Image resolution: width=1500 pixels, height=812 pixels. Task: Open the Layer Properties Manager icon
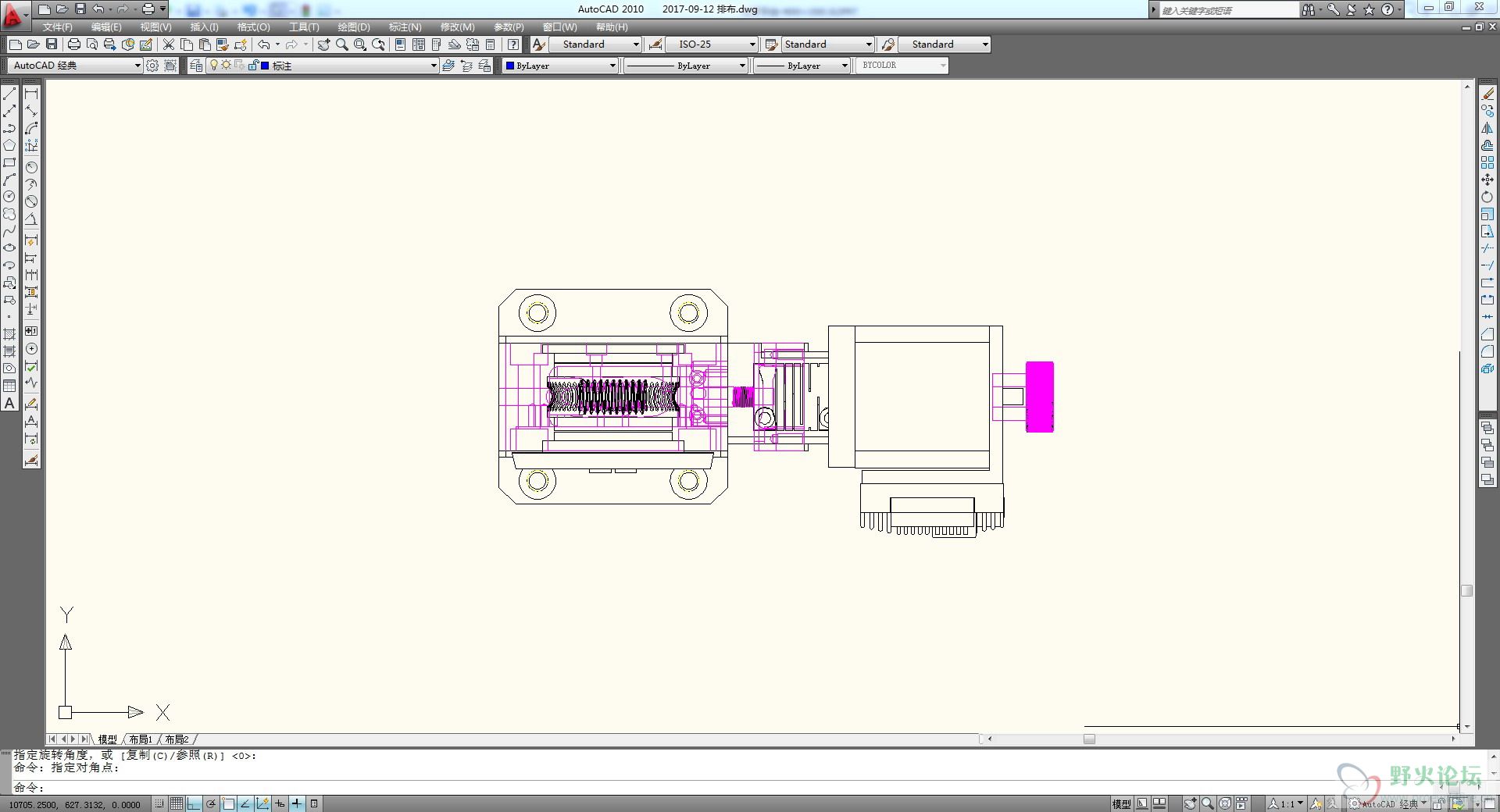tap(195, 66)
